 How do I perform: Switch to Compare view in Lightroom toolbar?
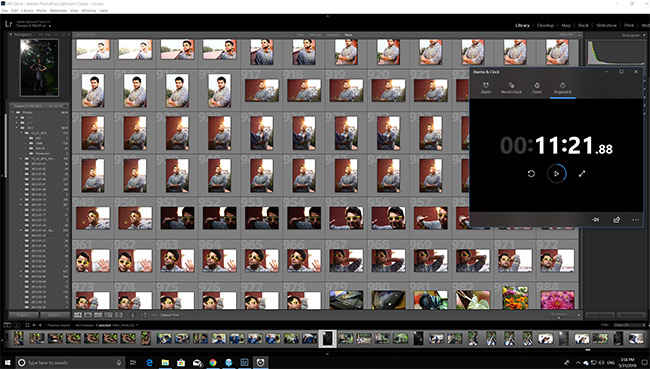click(x=98, y=315)
